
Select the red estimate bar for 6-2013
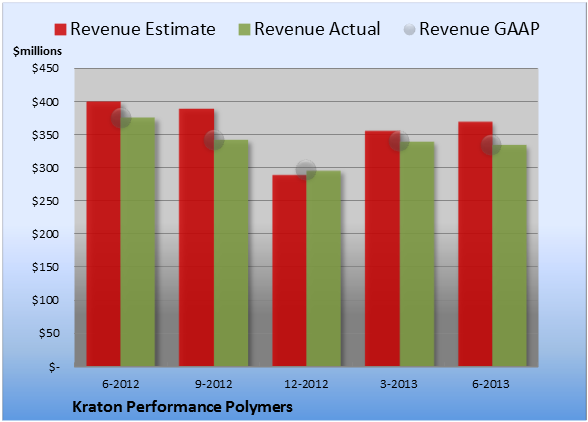pos(476,244)
